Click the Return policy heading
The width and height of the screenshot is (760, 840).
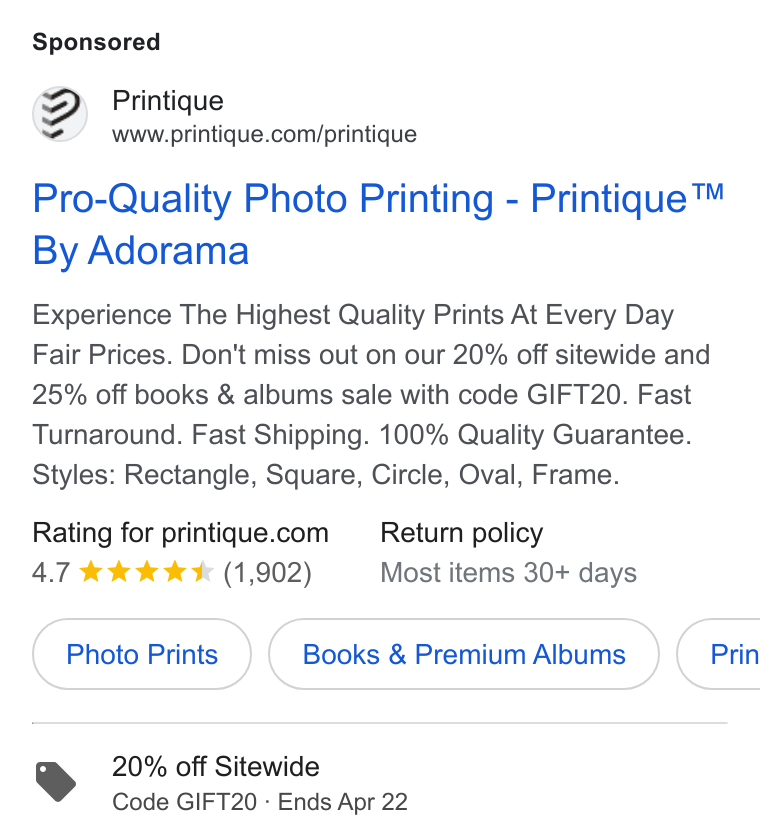tap(462, 533)
